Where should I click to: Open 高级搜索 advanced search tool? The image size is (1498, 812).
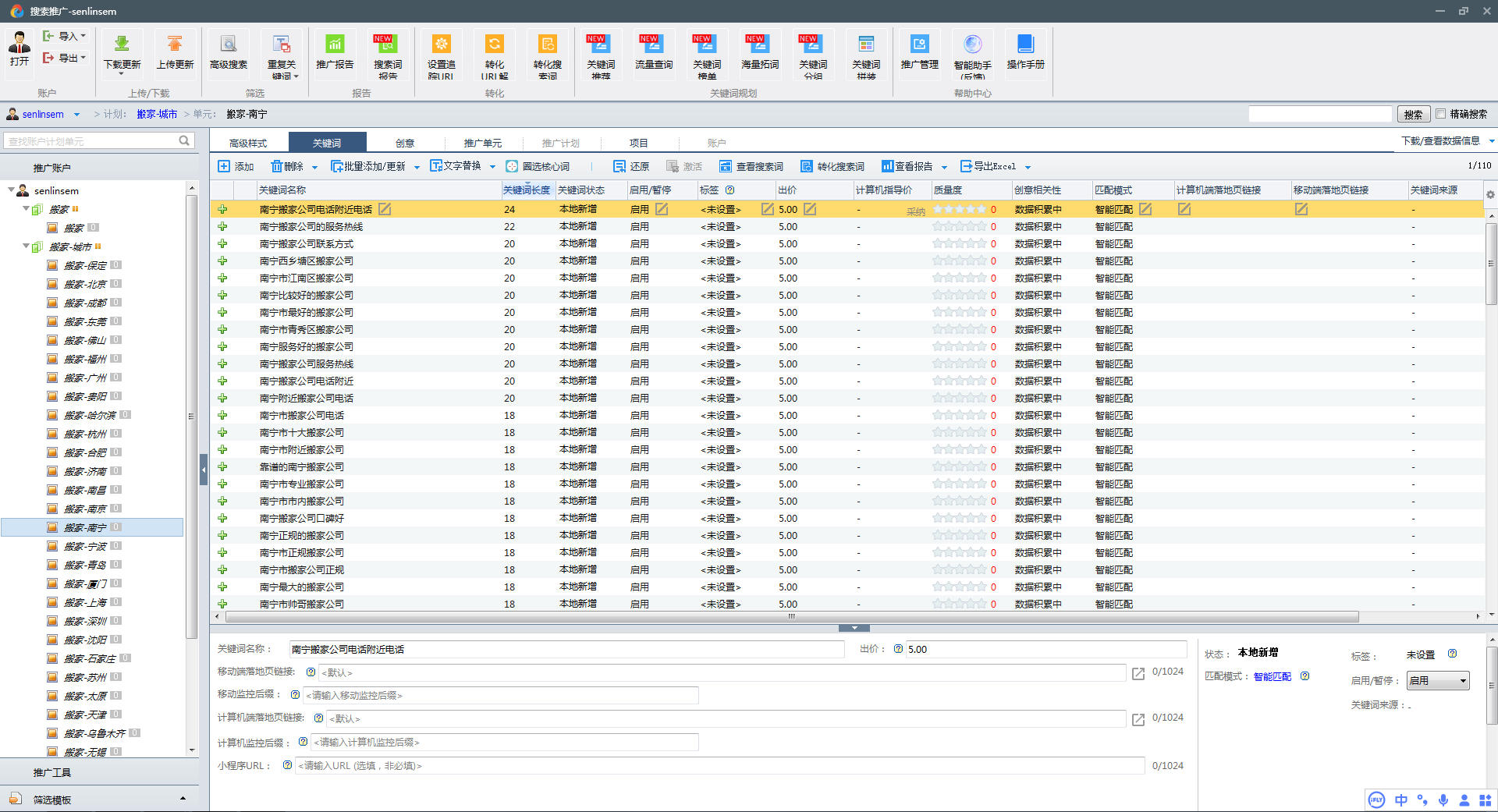point(228,45)
